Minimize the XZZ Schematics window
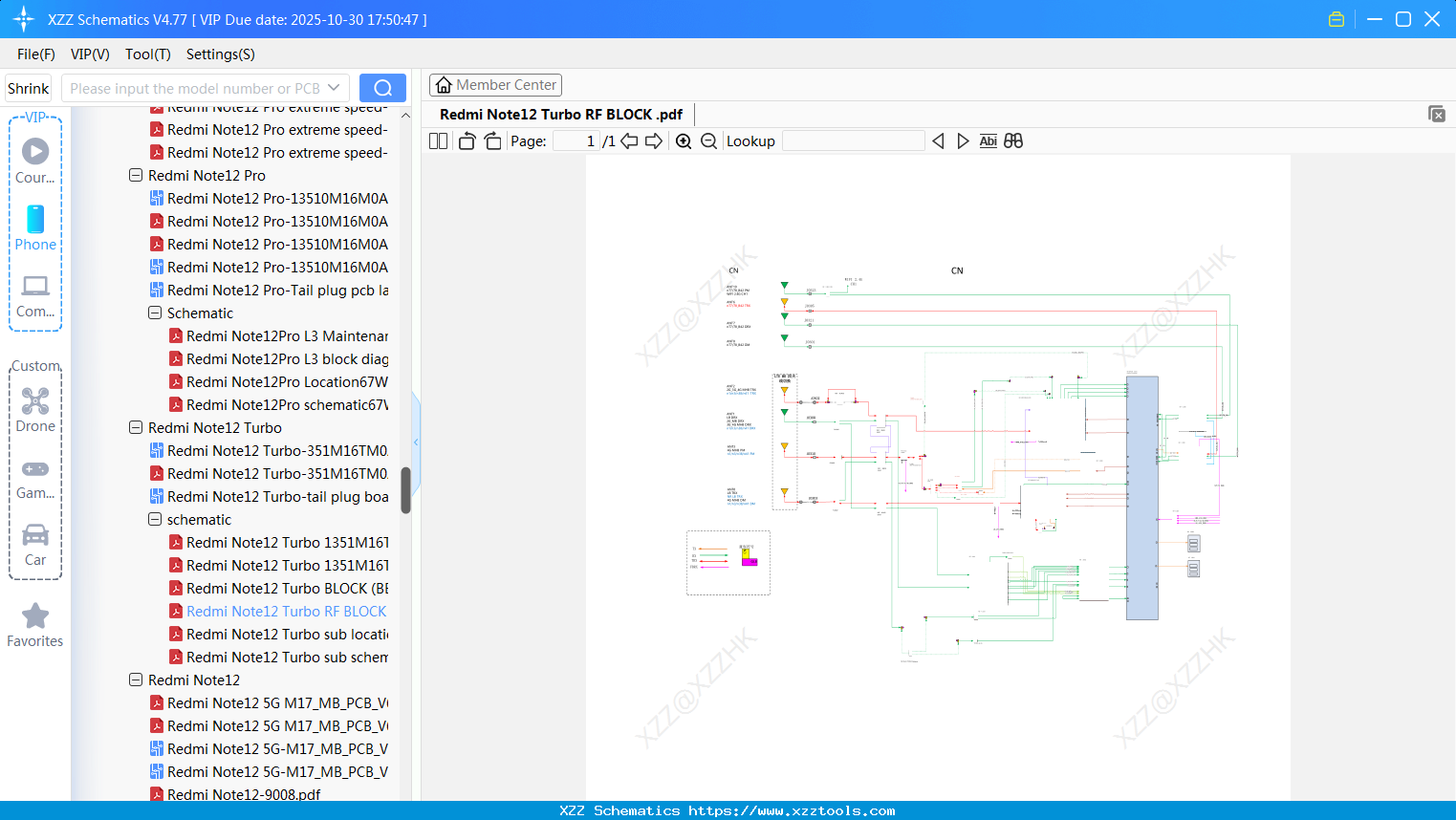1456x820 pixels. click(x=1375, y=19)
